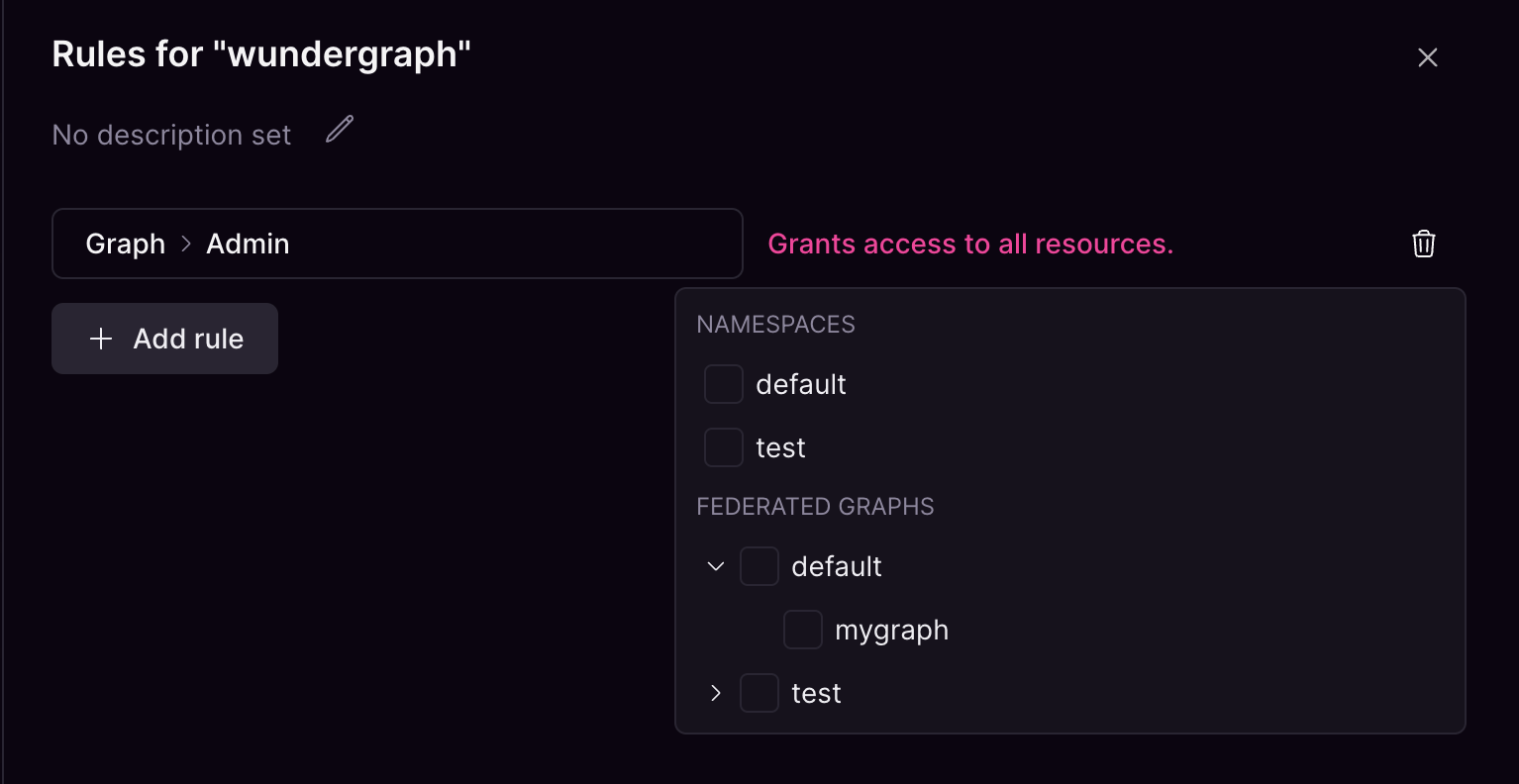Screen dimensions: 1519x784
Task: Check the test namespace checkbox
Action: click(x=723, y=446)
